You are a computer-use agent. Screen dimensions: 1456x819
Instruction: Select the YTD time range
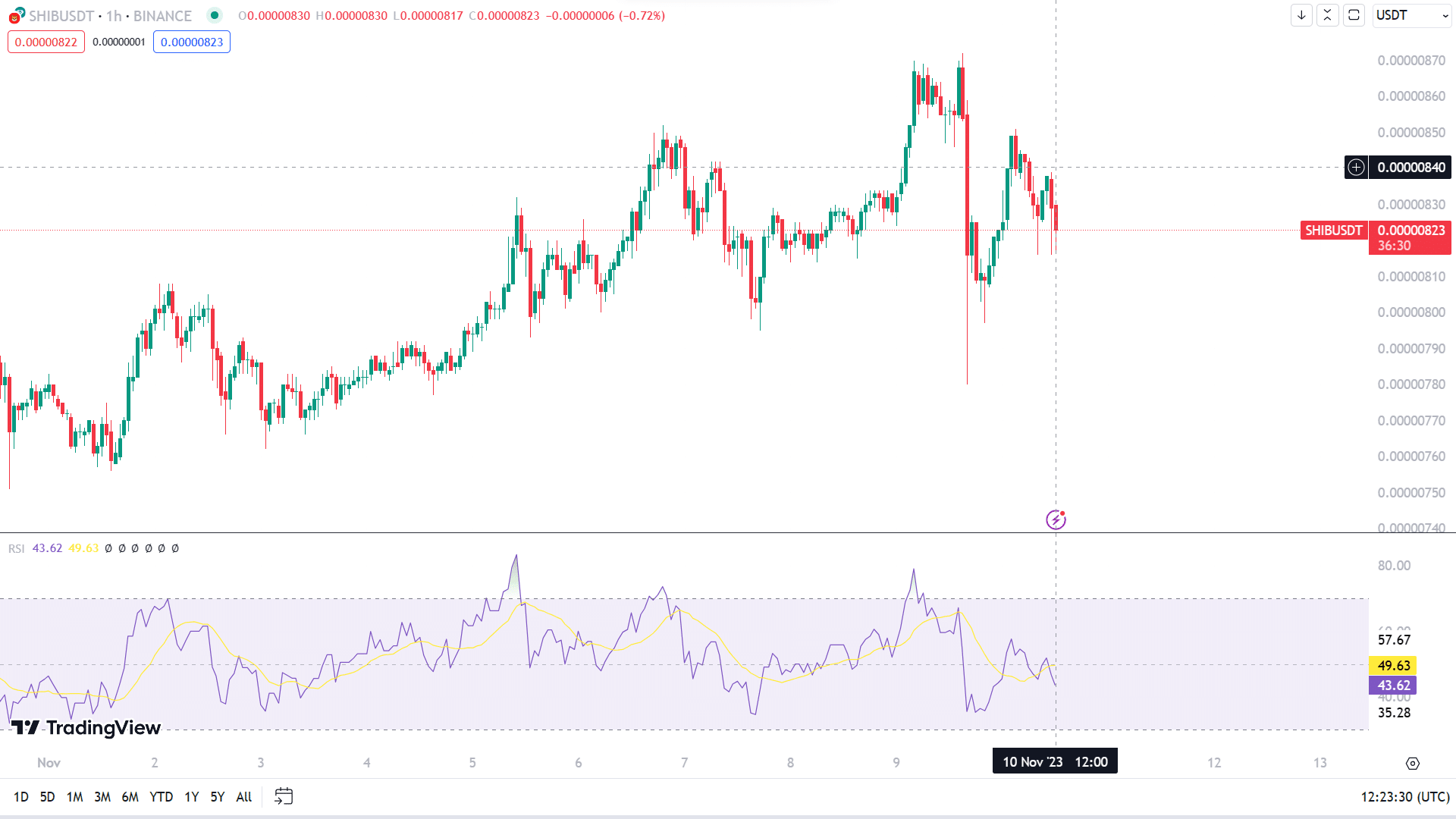162,797
